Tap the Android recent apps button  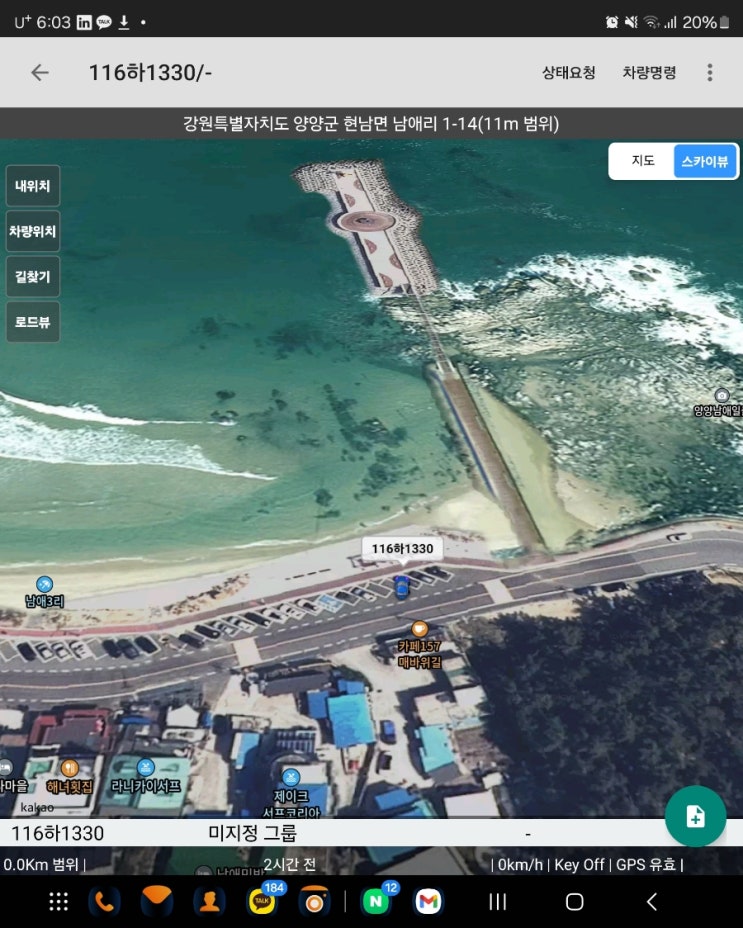coord(498,902)
